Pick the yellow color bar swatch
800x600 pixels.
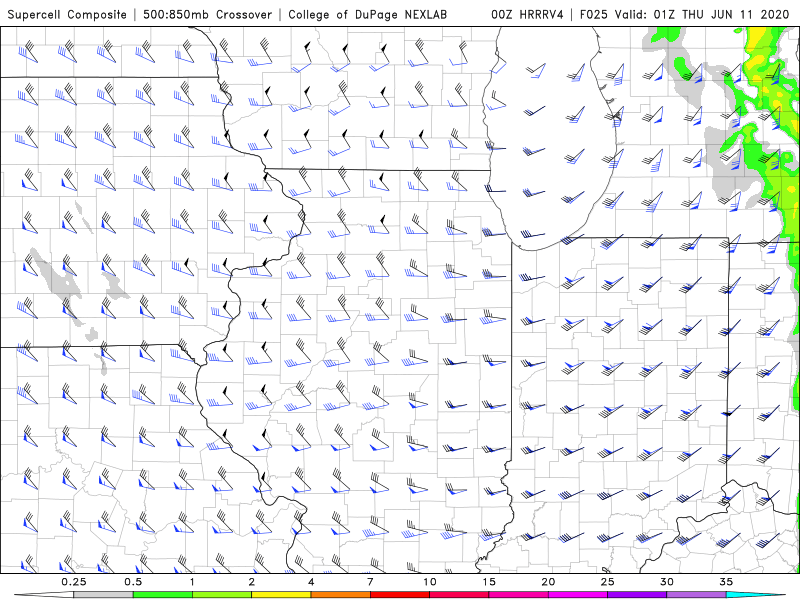281,595
